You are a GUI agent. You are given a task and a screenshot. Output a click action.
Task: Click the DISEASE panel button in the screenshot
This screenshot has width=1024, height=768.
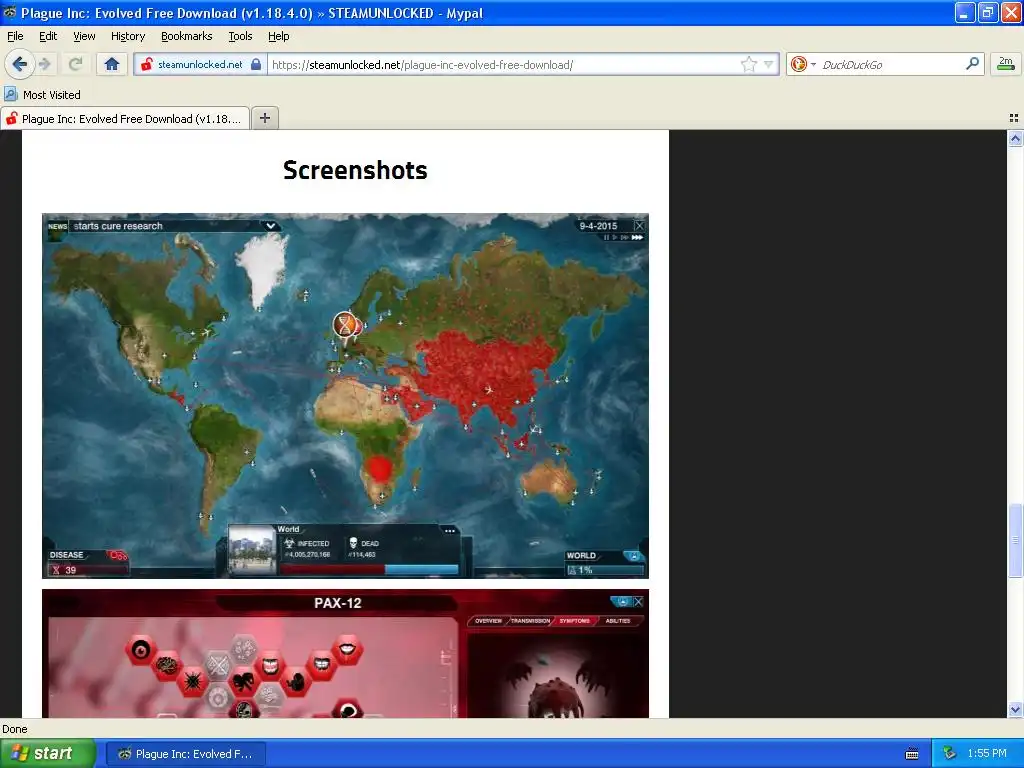click(88, 563)
